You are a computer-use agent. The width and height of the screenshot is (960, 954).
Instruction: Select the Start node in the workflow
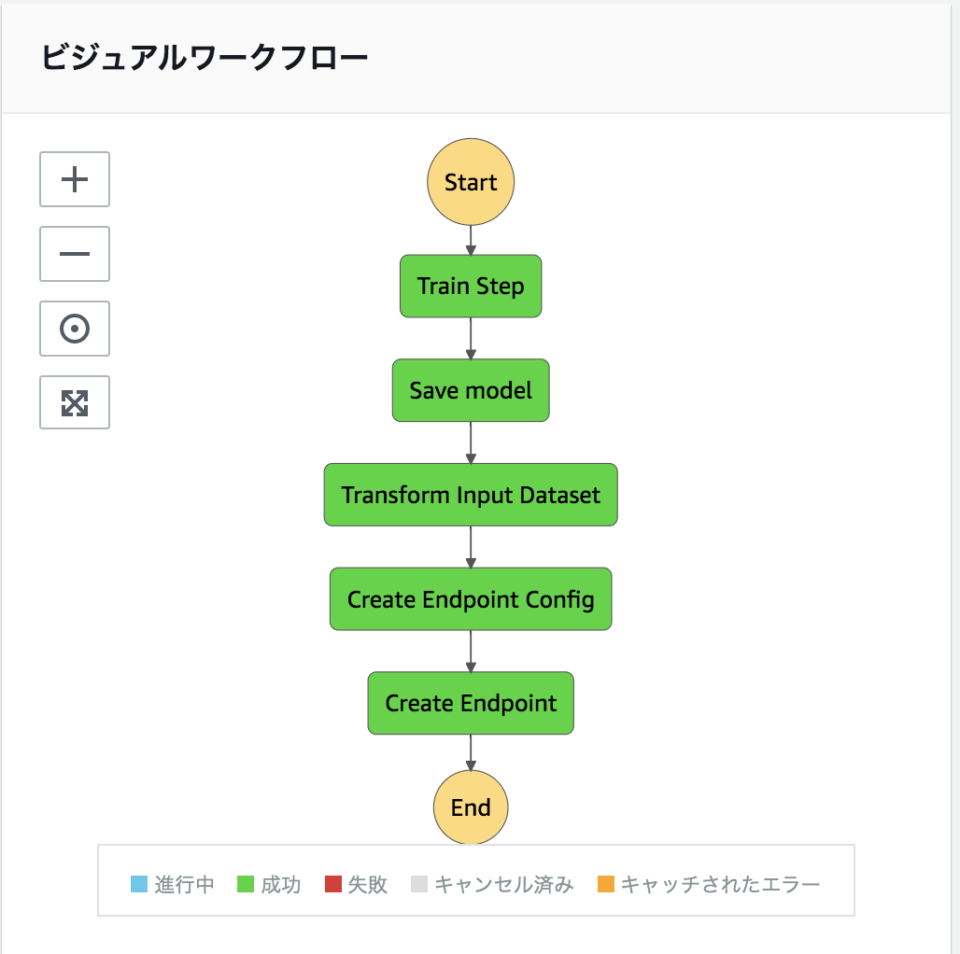470,182
